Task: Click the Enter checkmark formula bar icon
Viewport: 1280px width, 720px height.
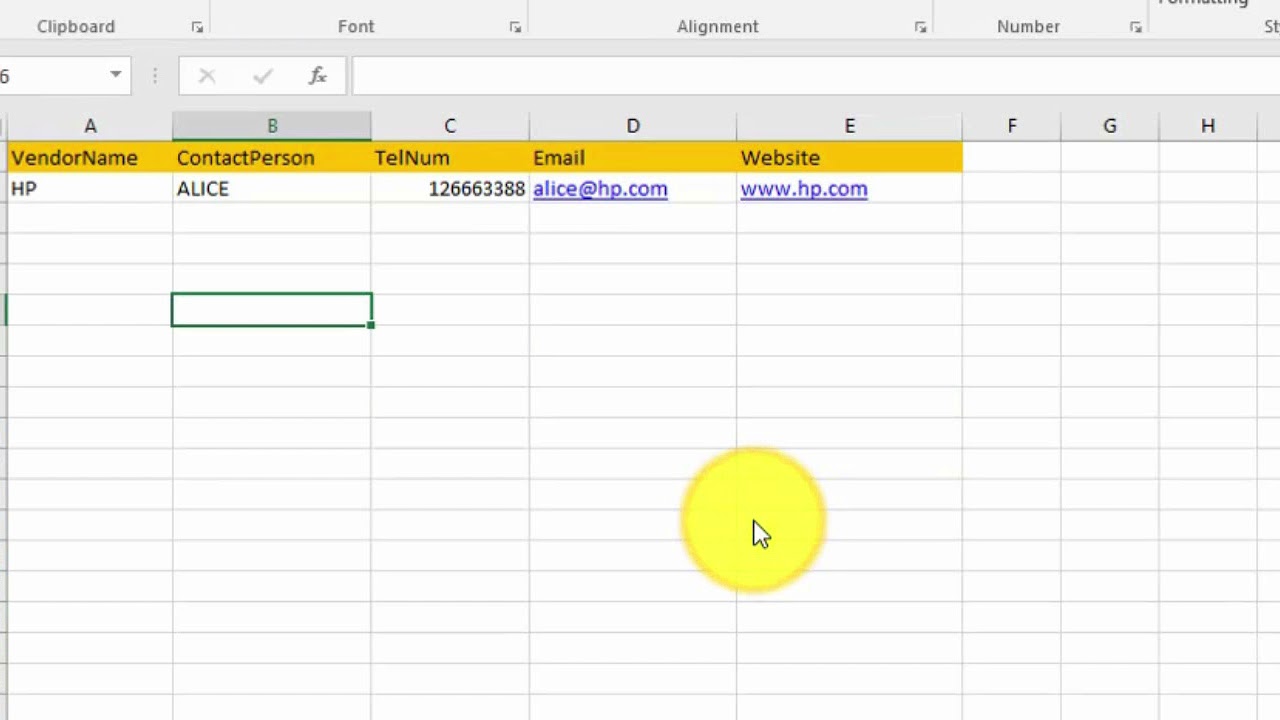Action: pyautogui.click(x=263, y=76)
